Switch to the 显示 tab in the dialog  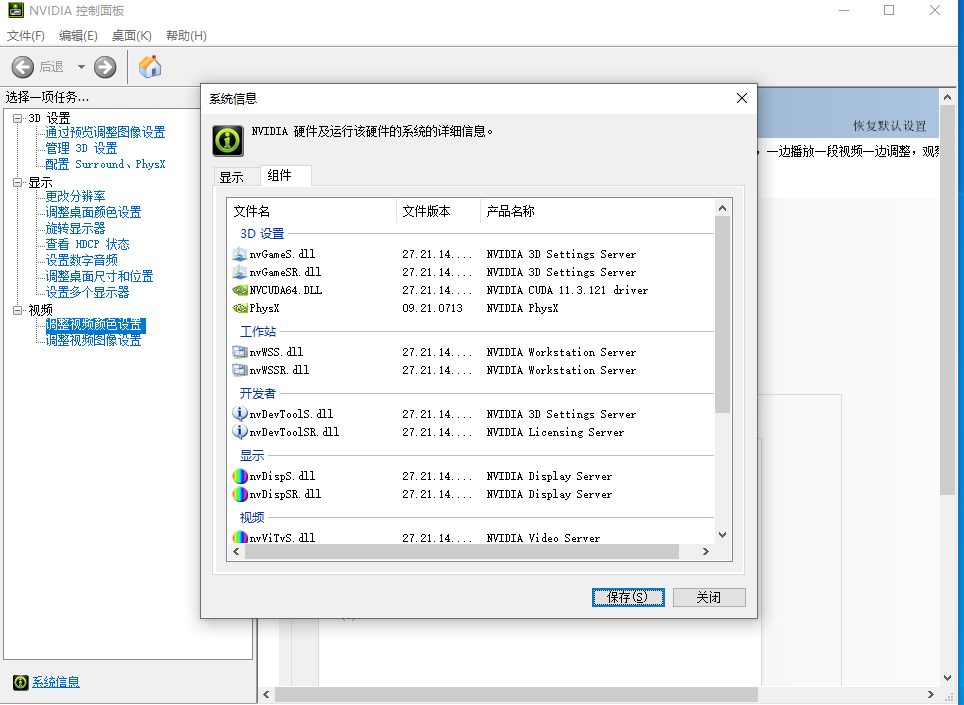click(237, 177)
